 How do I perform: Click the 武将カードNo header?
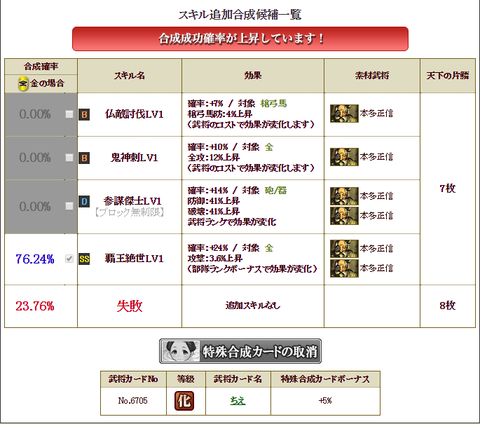tap(133, 379)
